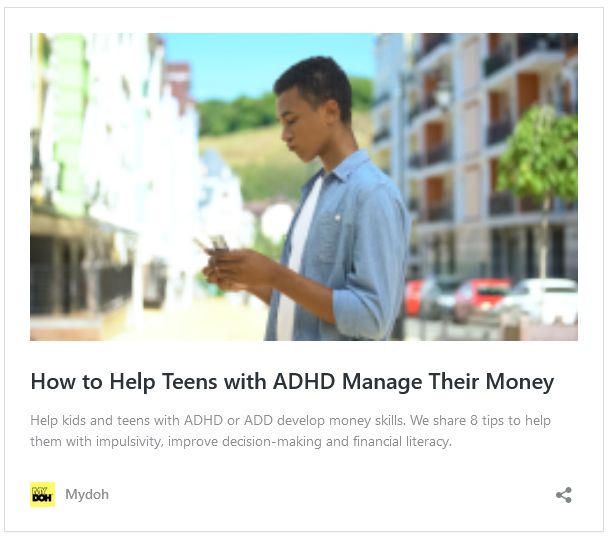Click the article description paragraph

pos(291,431)
